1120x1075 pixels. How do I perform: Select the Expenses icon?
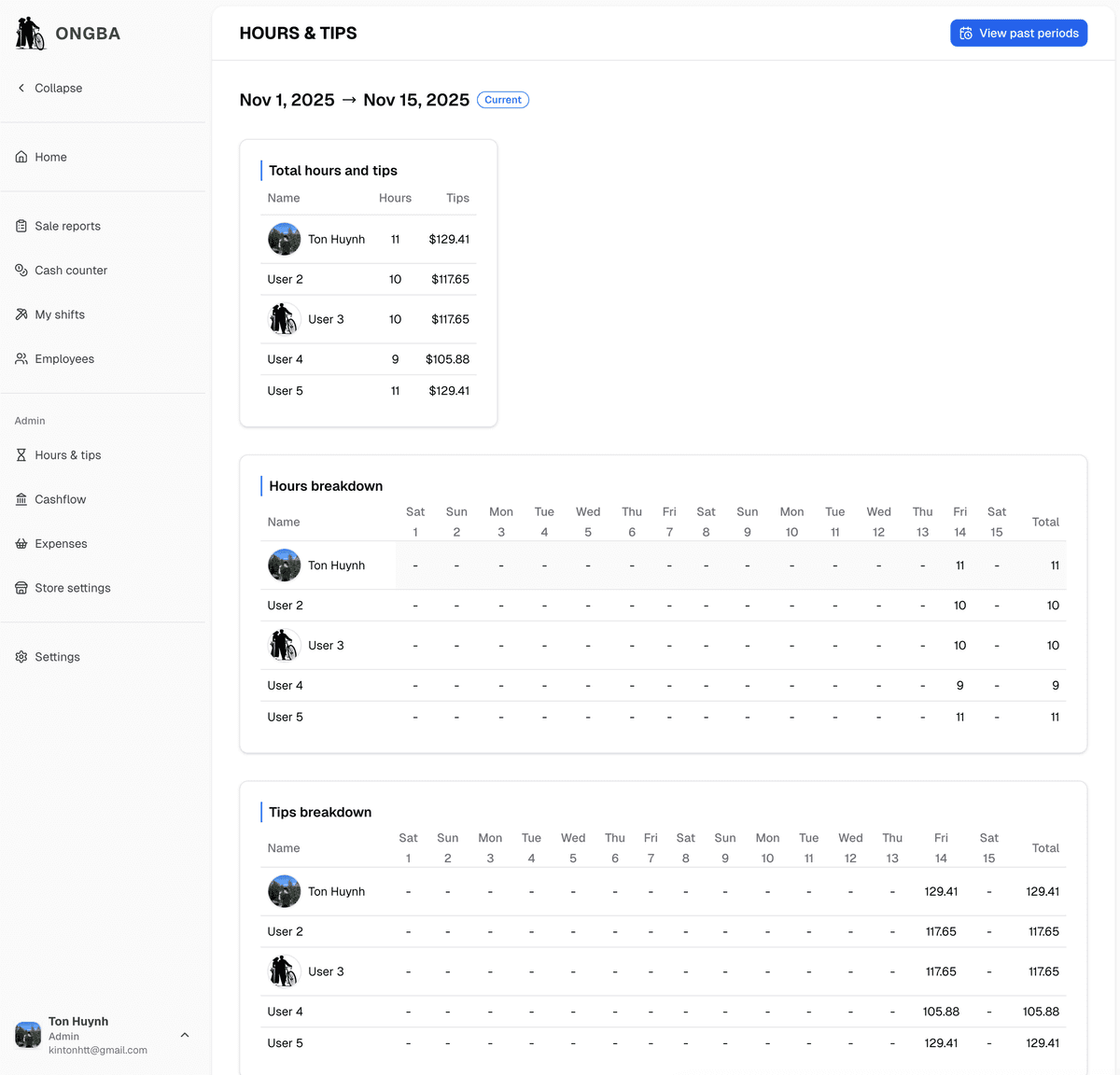[21, 543]
